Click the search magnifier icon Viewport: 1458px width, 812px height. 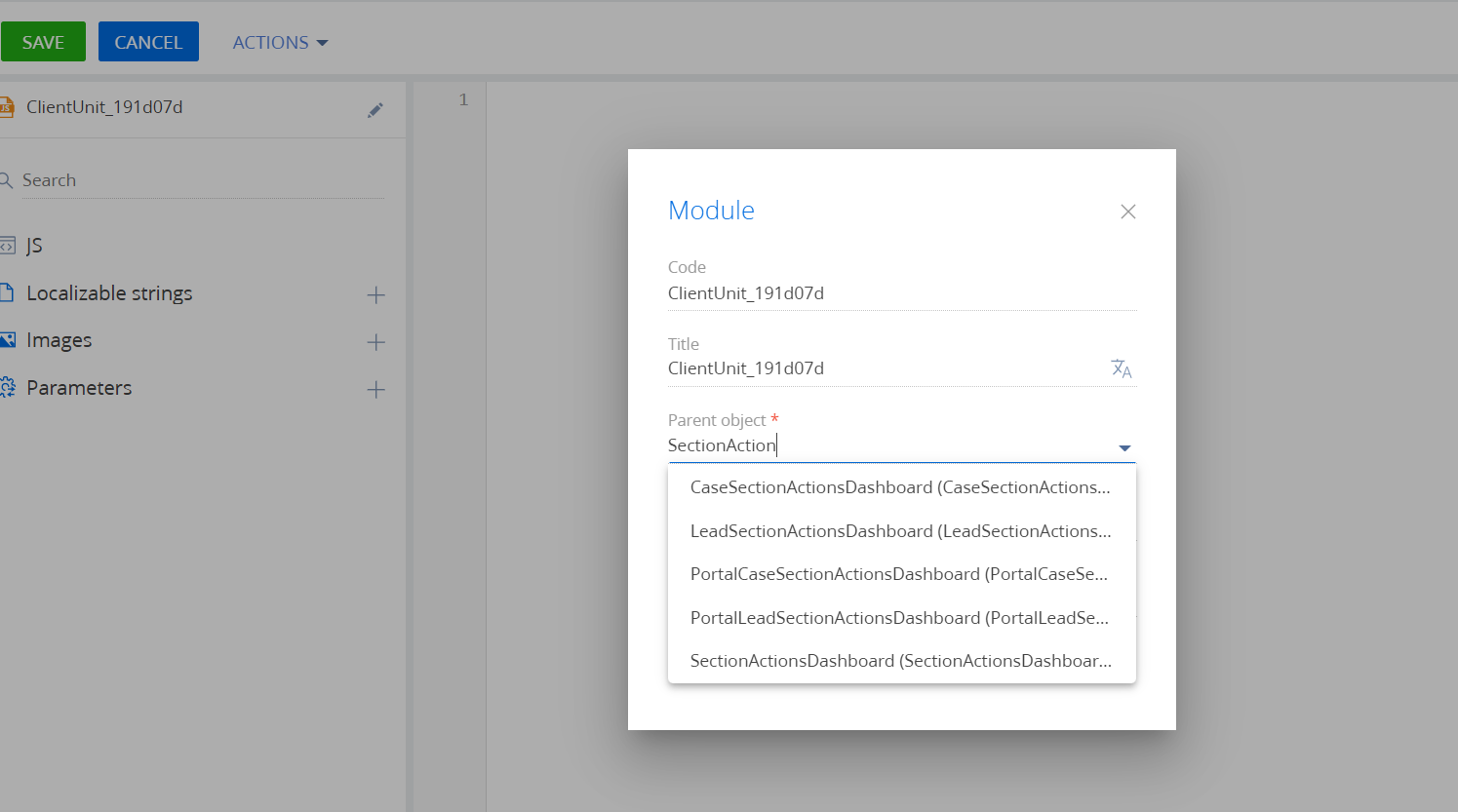(5, 180)
